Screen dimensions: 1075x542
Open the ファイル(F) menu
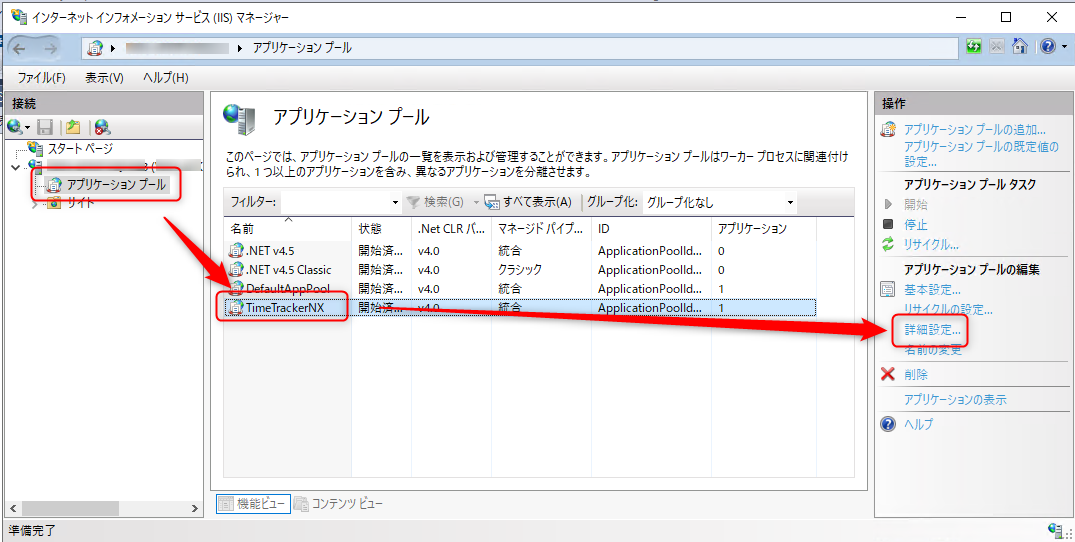click(41, 78)
